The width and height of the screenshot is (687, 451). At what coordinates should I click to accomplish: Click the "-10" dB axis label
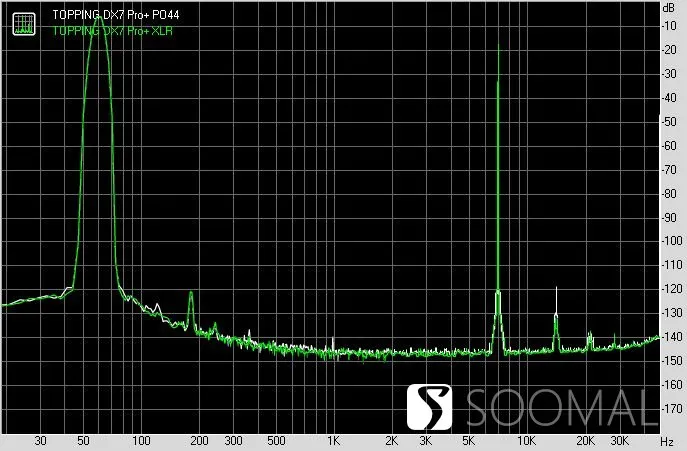tap(669, 26)
